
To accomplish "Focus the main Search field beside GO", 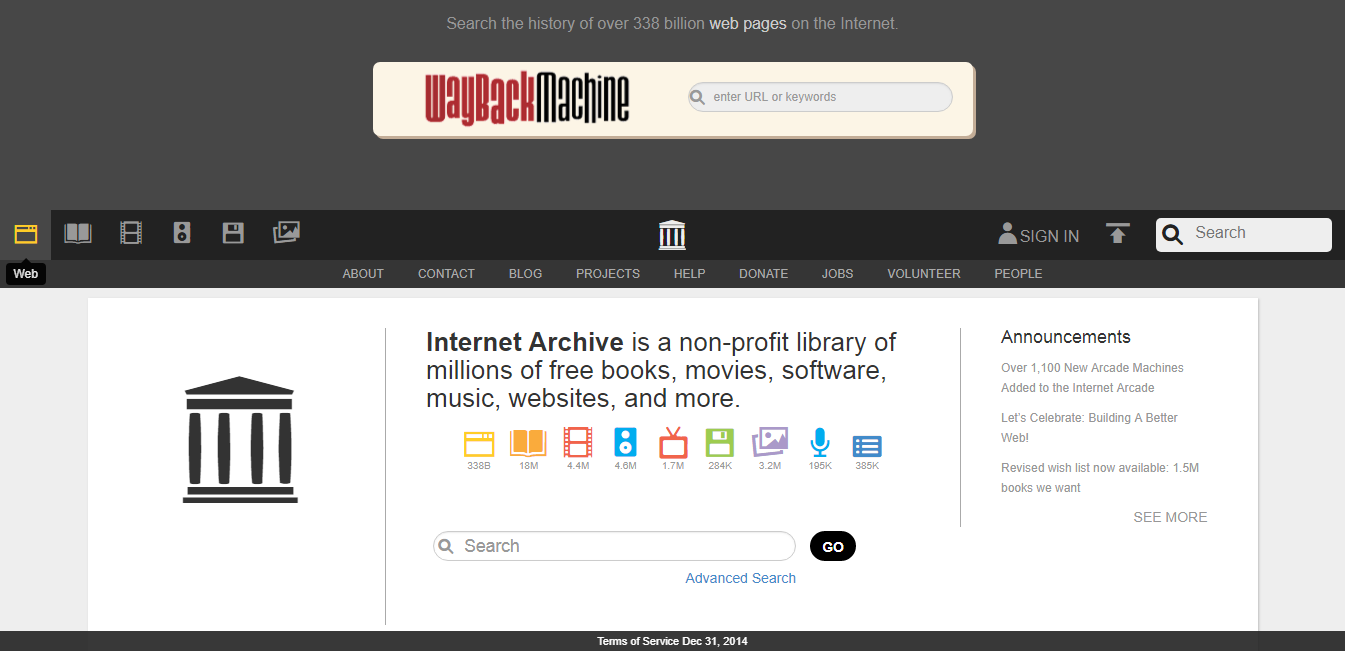I will point(614,546).
